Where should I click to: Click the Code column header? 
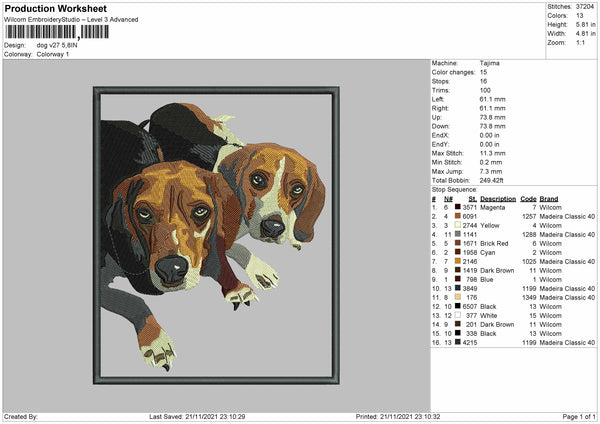pos(528,199)
